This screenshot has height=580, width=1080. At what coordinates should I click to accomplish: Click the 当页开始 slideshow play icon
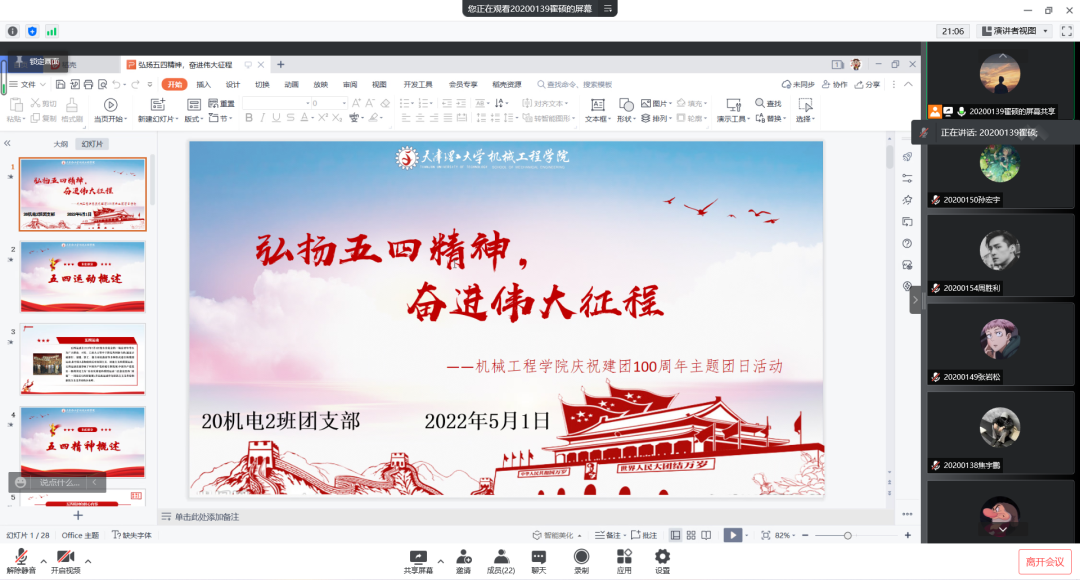(110, 104)
